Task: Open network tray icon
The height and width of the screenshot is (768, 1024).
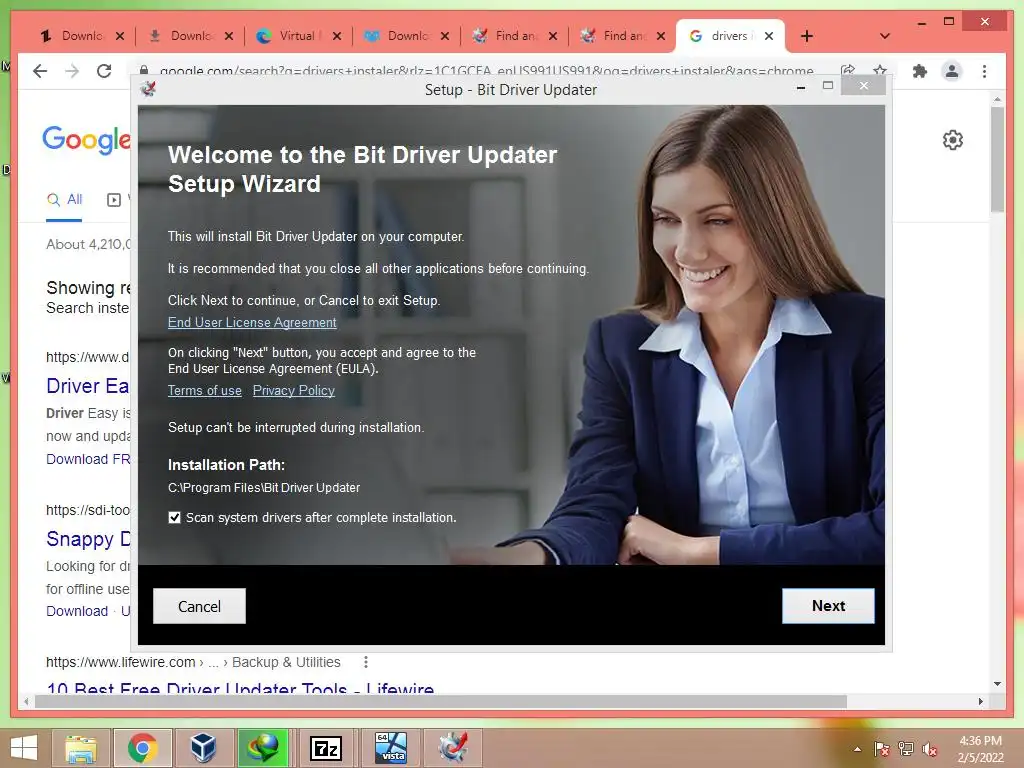Action: tap(905, 749)
